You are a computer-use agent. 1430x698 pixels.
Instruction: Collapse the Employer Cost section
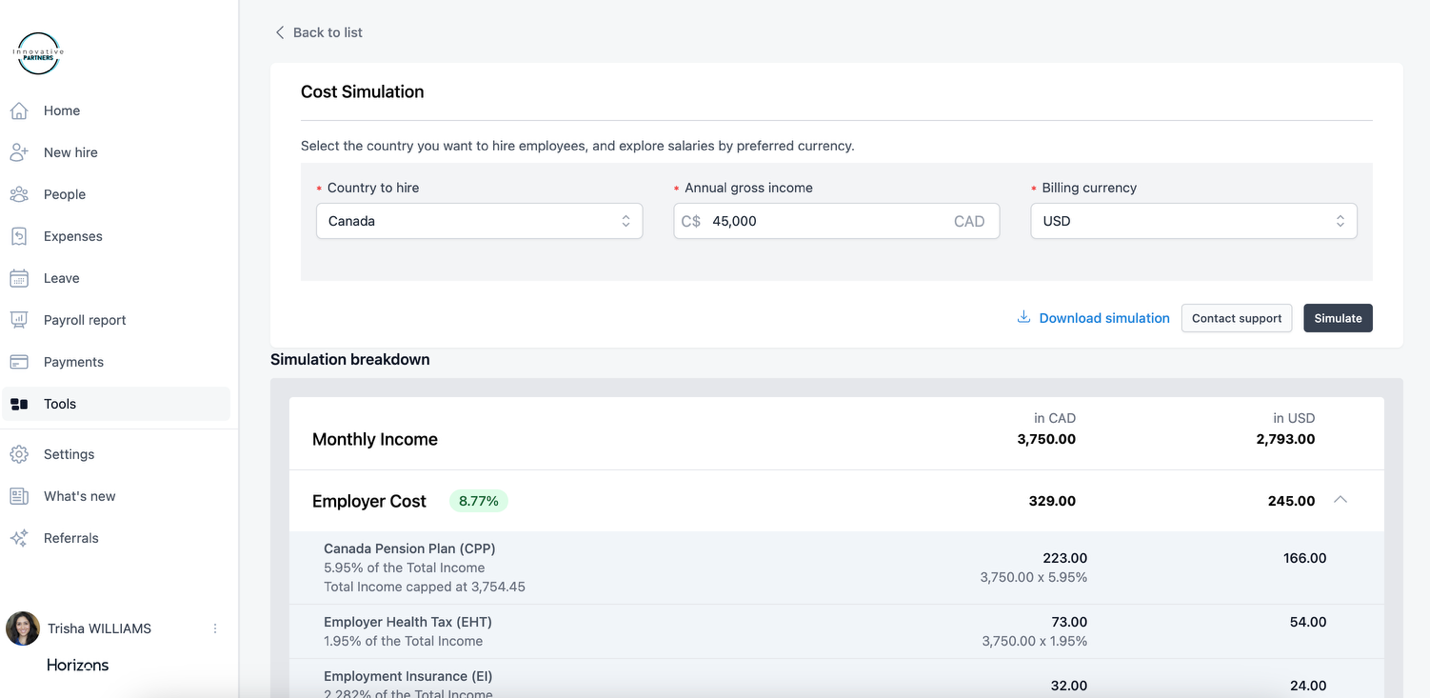click(1340, 500)
